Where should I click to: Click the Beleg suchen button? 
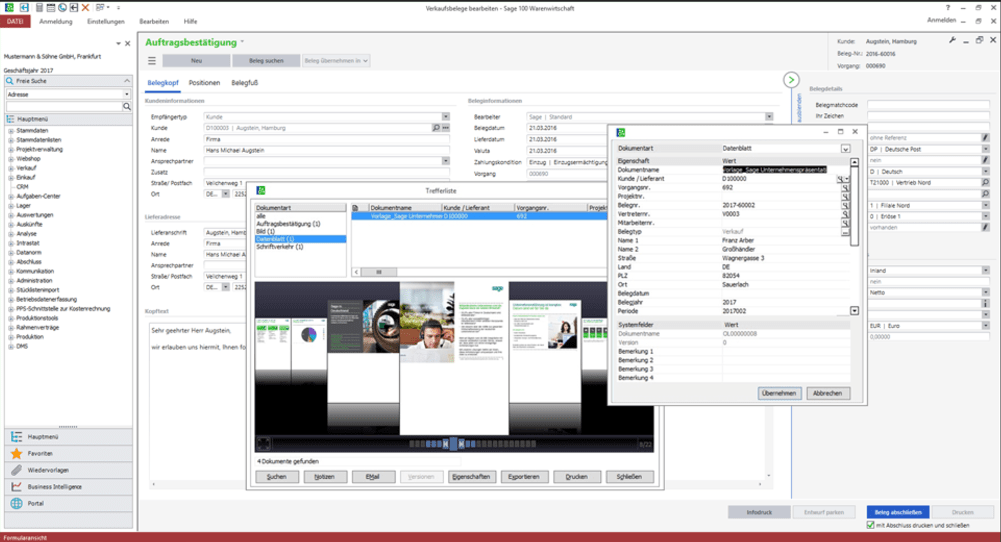tap(266, 61)
